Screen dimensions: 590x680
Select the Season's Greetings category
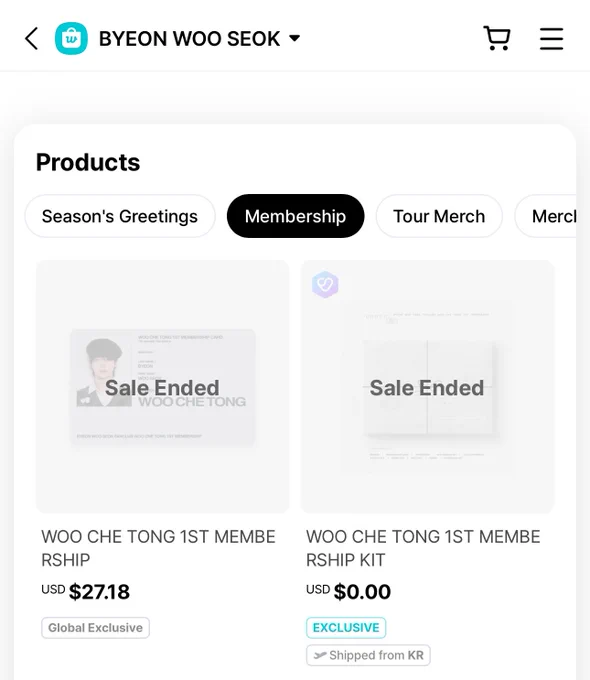120,216
